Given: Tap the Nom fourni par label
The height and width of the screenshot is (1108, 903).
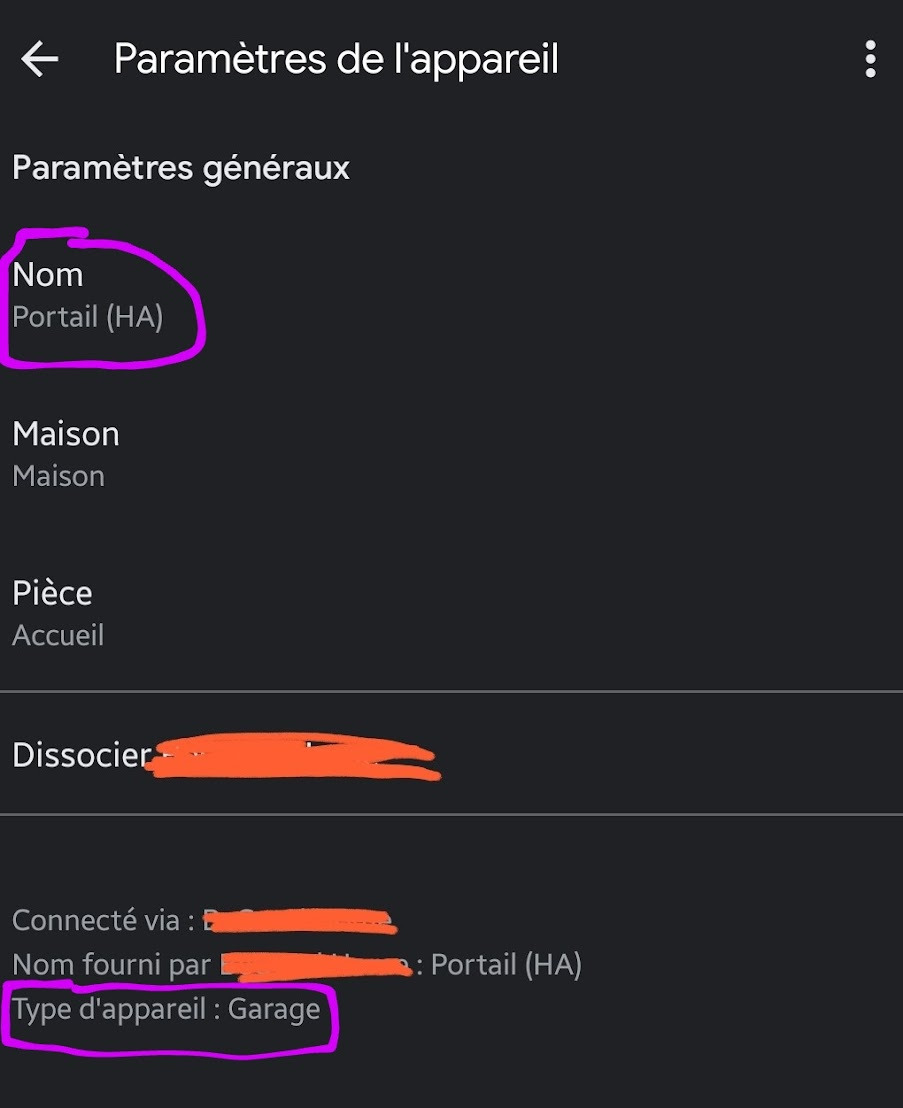Looking at the screenshot, I should pyautogui.click(x=112, y=965).
